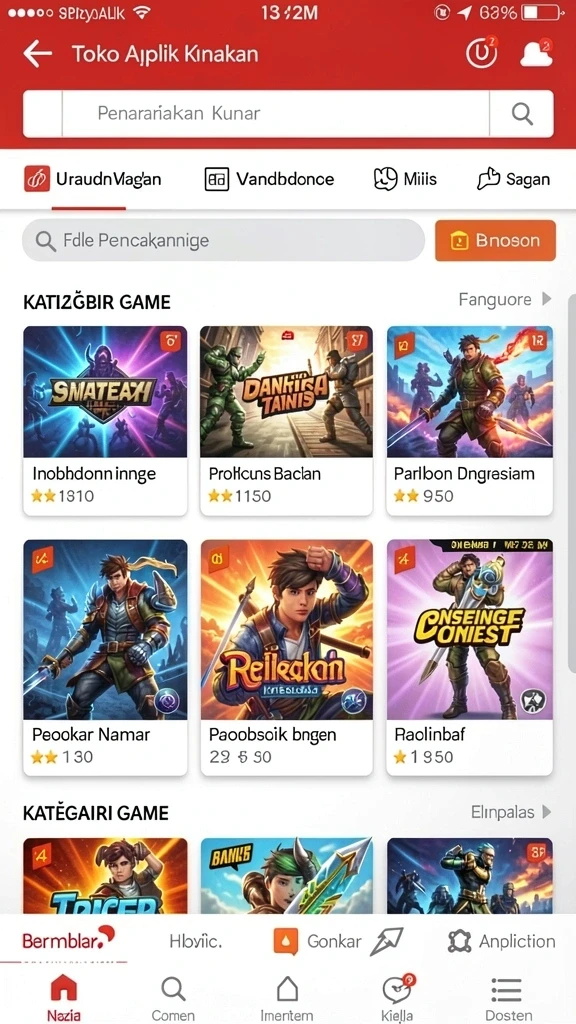Open cloud notifications icon in header
576x1024 pixels.
(537, 54)
